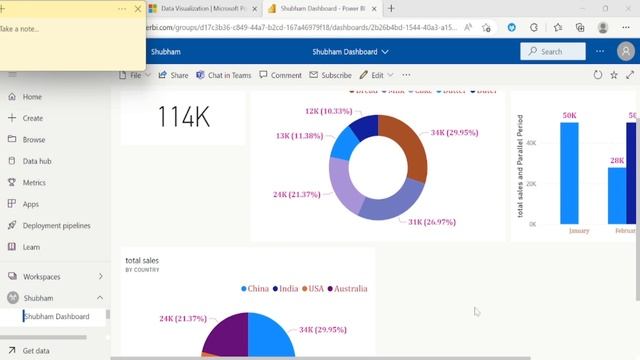Open sticky note menu ellipsis

(x=122, y=9)
